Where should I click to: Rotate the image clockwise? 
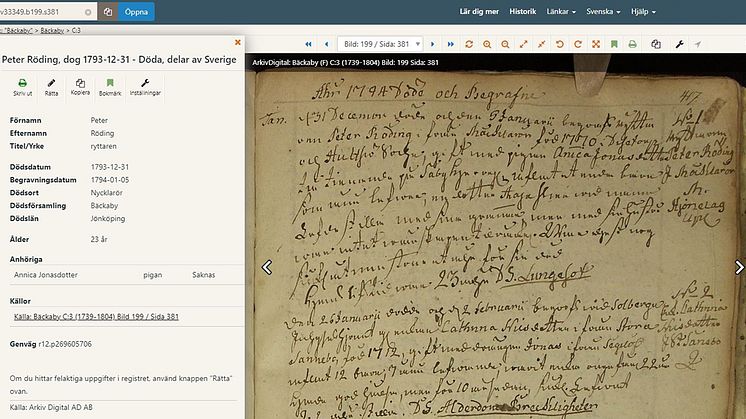coord(578,44)
